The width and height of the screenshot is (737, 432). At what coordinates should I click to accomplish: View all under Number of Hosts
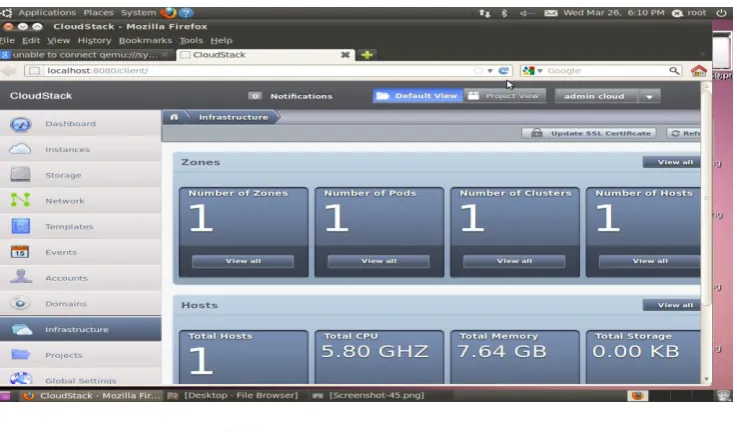[x=650, y=261]
